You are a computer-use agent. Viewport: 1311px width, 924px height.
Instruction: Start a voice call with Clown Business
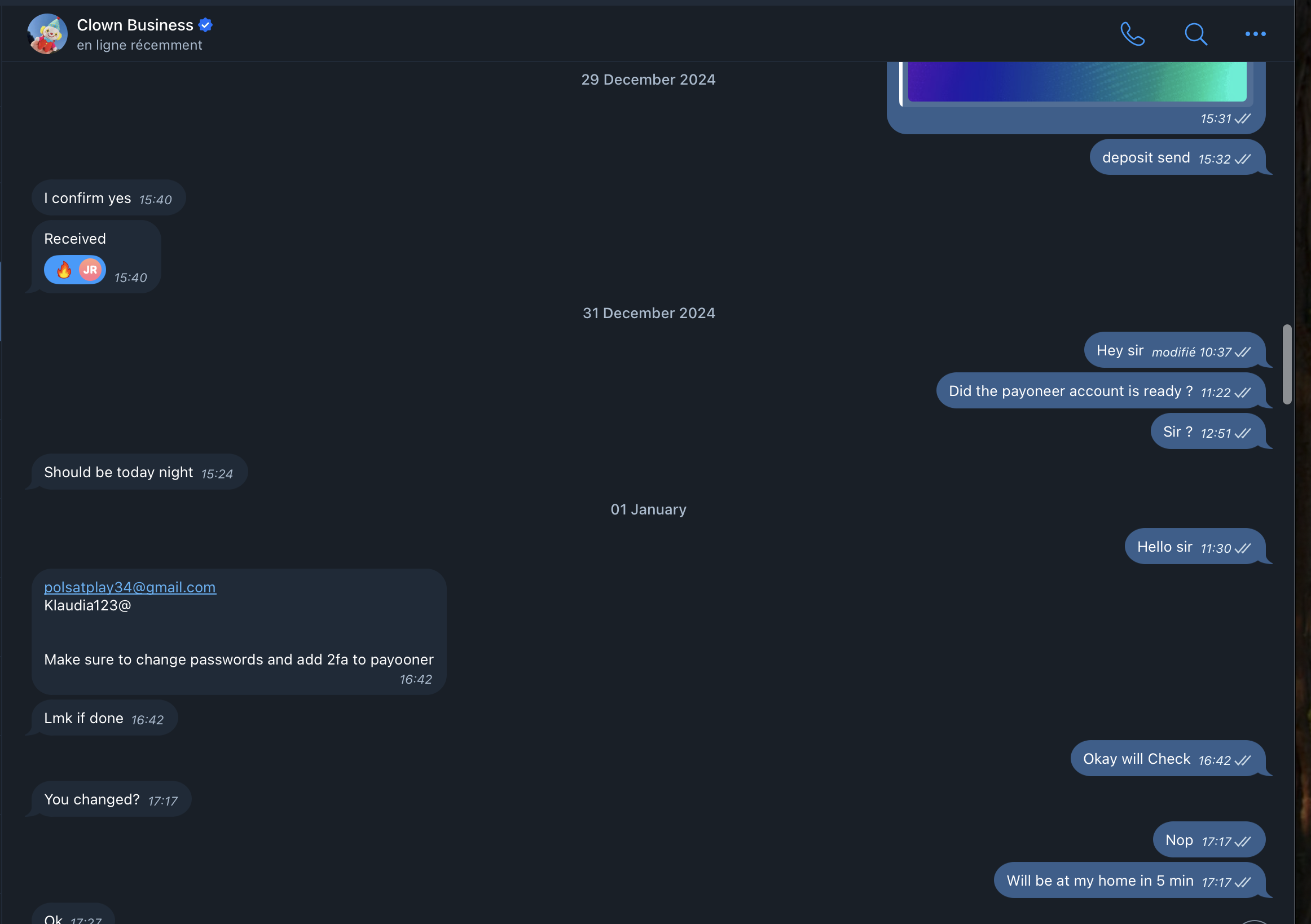[1132, 34]
